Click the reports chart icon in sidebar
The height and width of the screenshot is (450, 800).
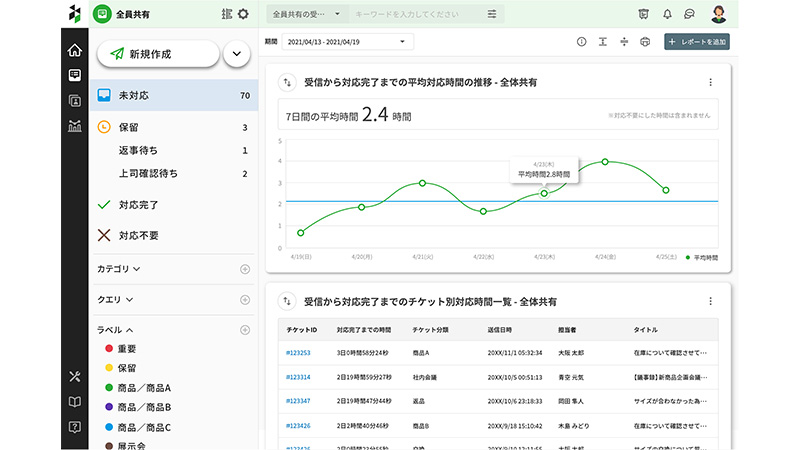74,125
